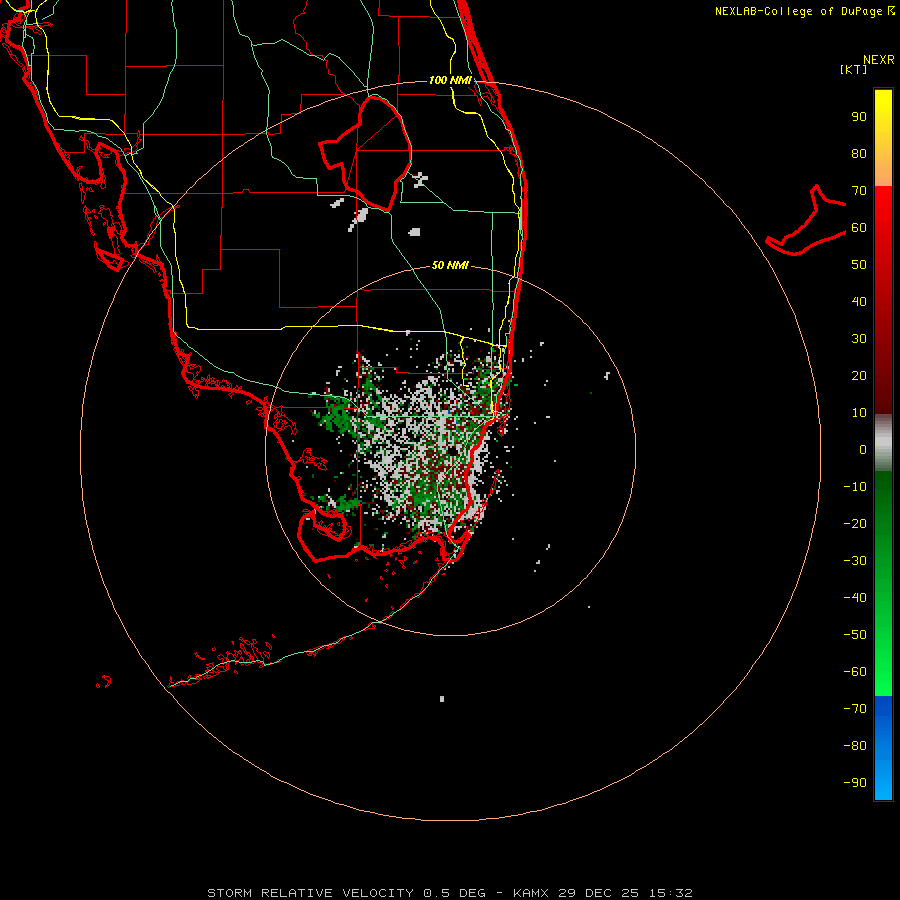The height and width of the screenshot is (900, 900).
Task: Click the 80 value on the velocity scale
Action: click(859, 153)
